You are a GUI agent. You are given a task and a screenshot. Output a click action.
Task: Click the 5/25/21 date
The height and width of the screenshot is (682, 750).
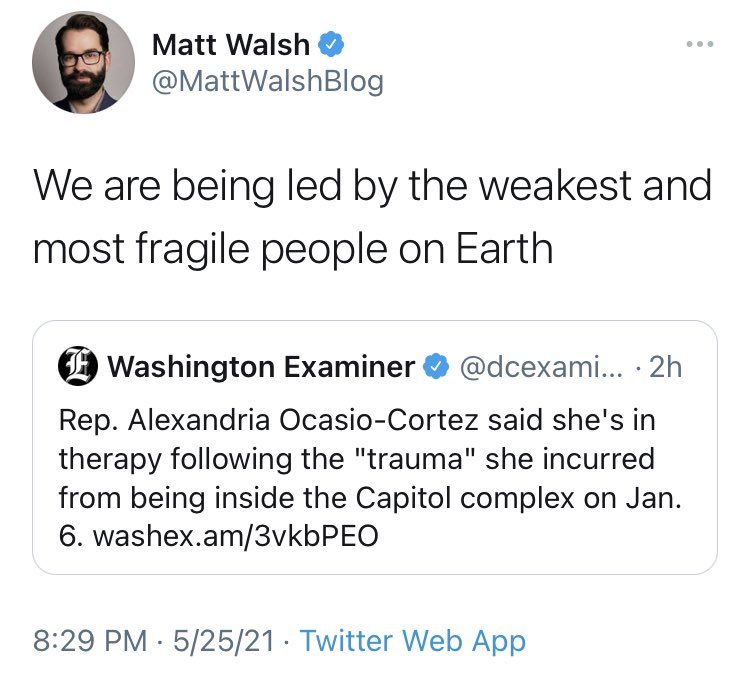coord(224,640)
